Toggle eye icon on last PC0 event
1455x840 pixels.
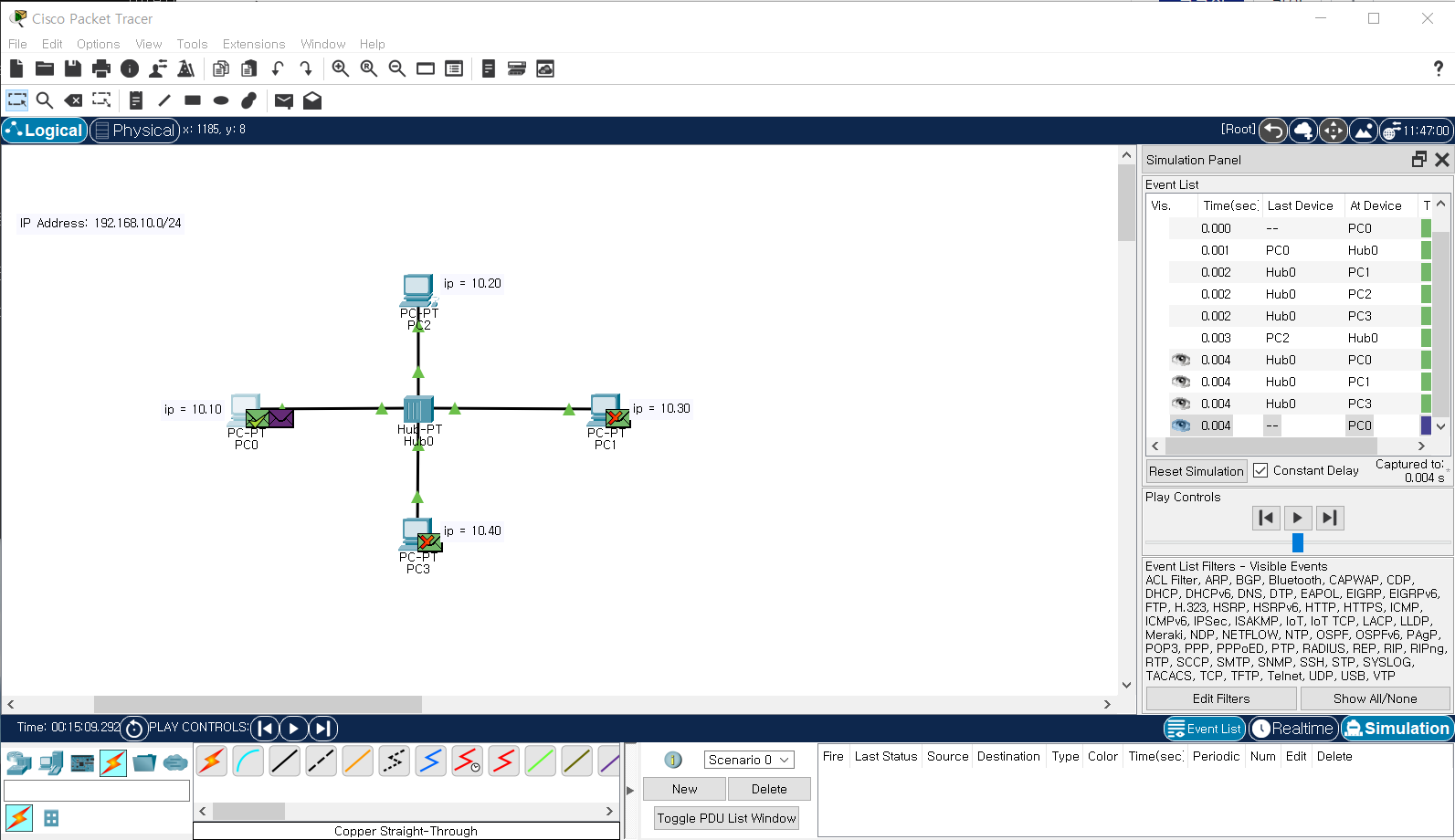tap(1181, 425)
